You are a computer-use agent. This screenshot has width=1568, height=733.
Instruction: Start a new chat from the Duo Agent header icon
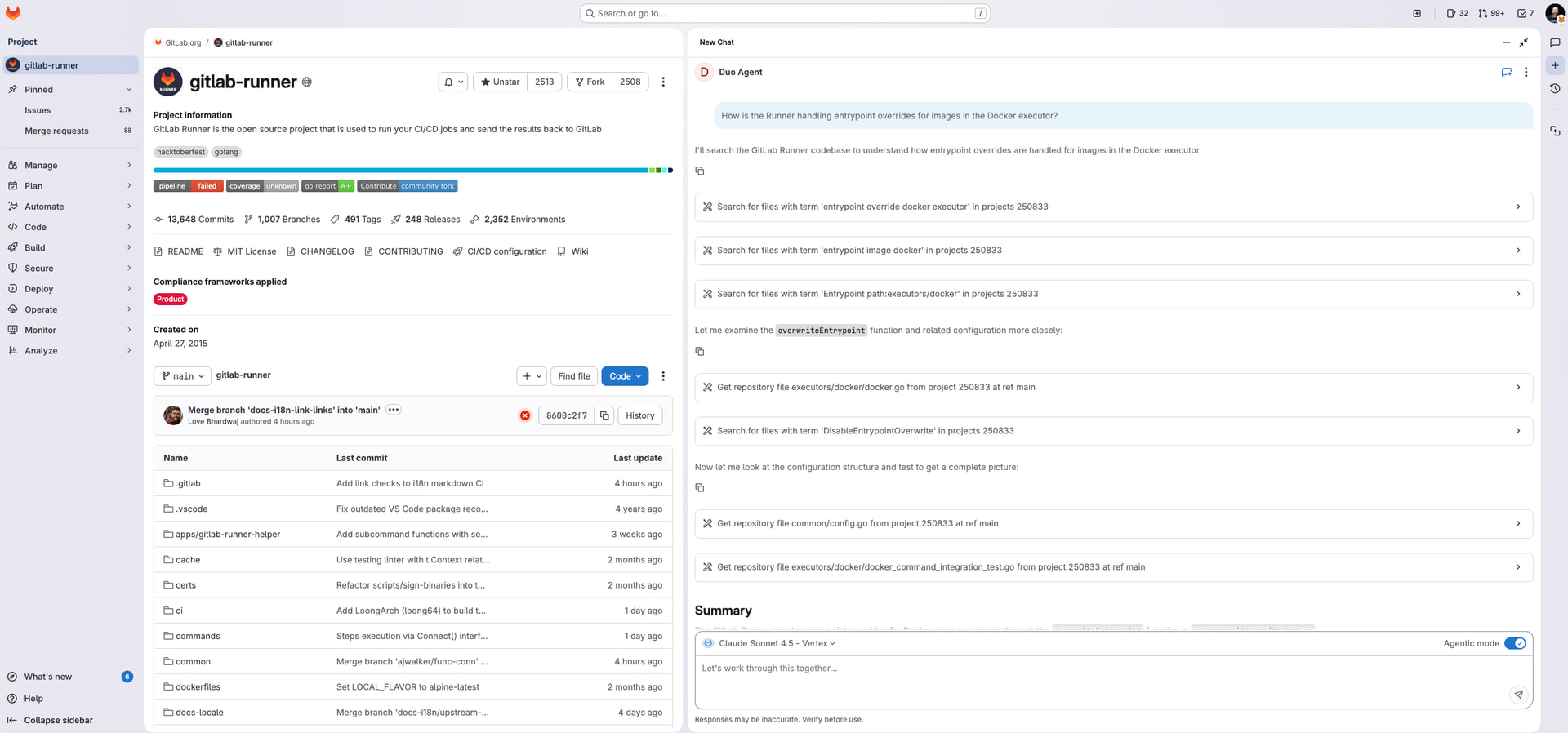(x=1507, y=72)
